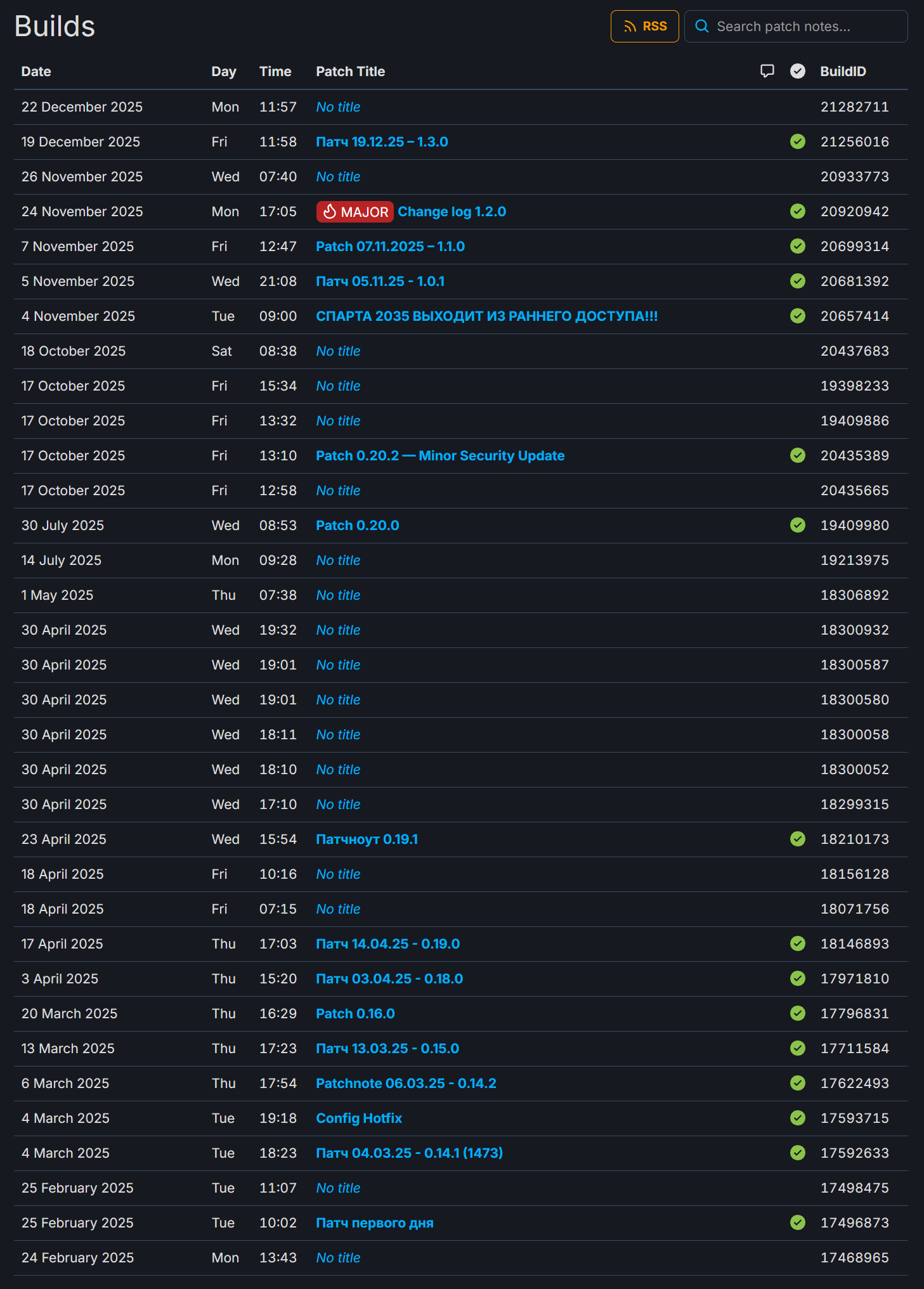Open Patchnote 06.03.25 - 0.14.2
Viewport: 924px width, 1289px height.
[x=406, y=1084]
